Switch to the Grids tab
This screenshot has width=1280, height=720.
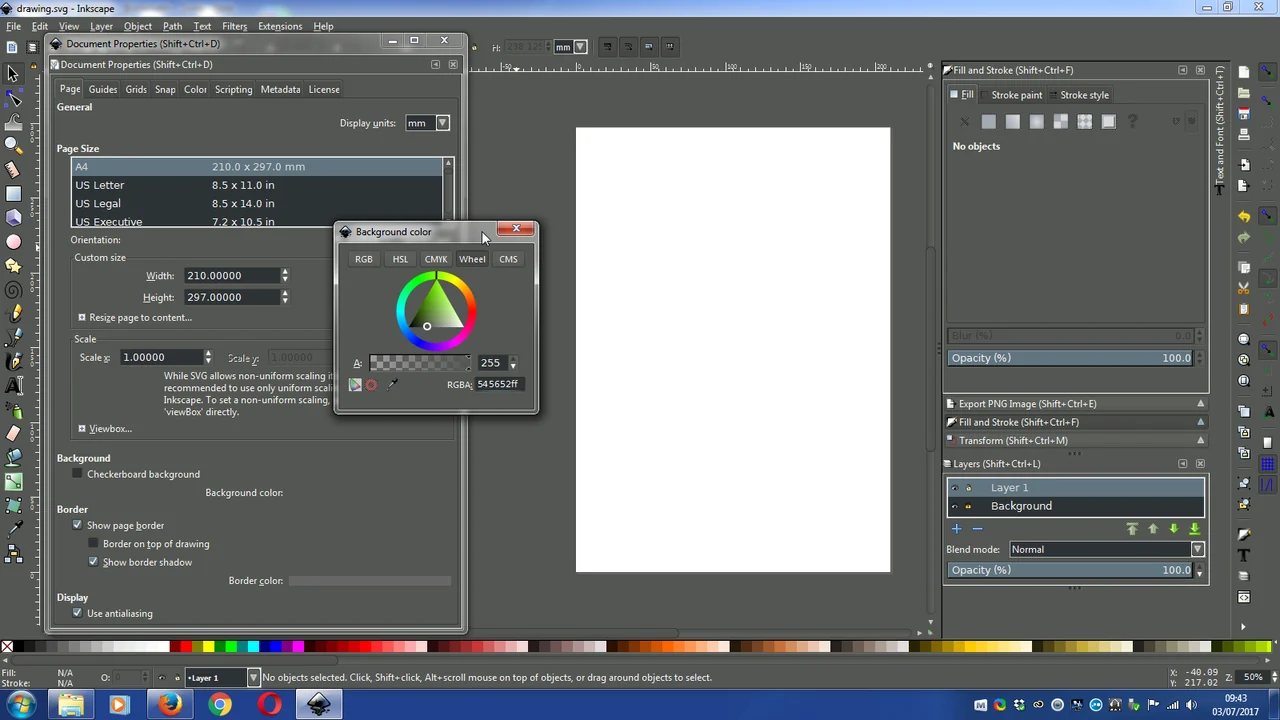pyautogui.click(x=136, y=89)
